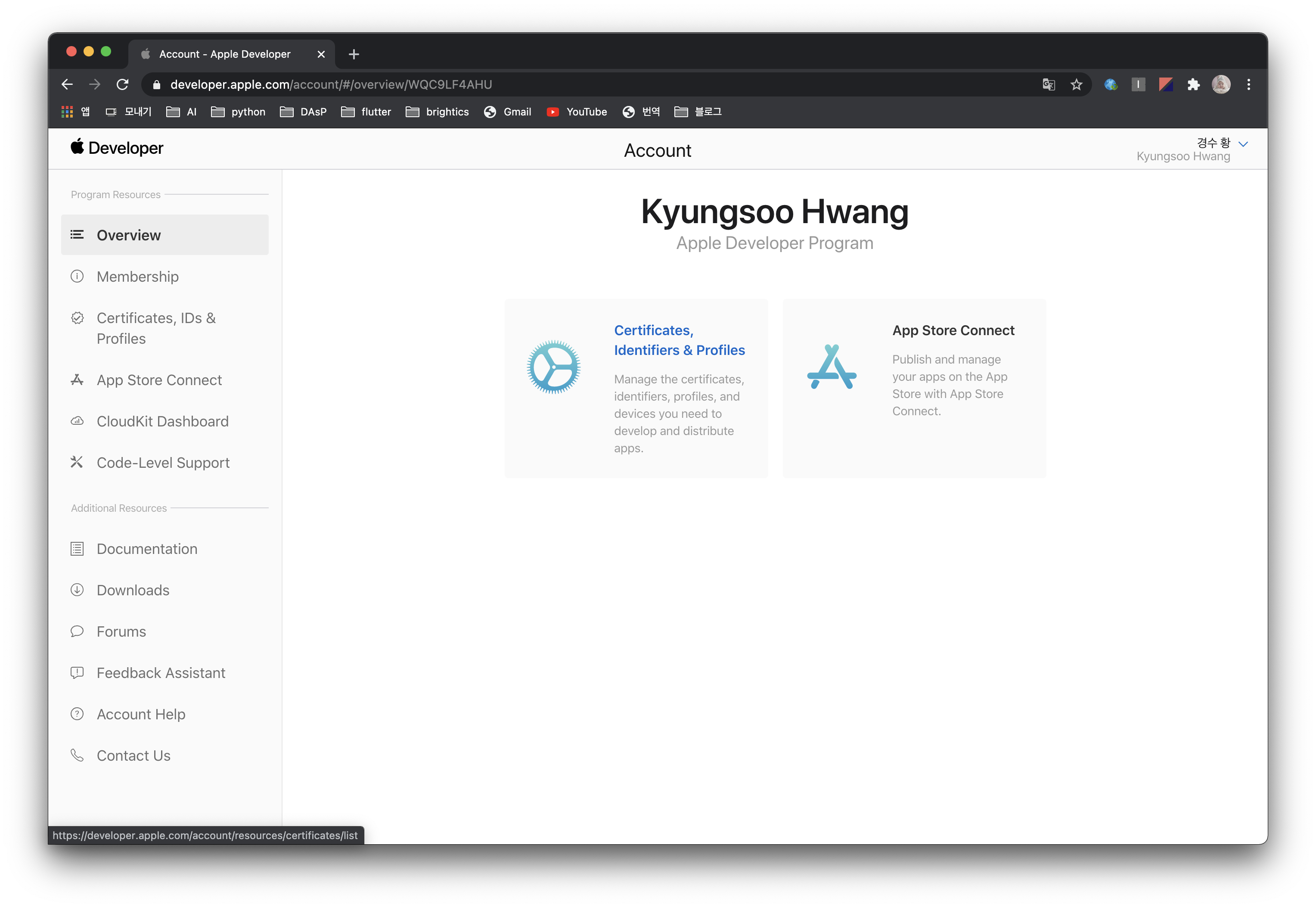The height and width of the screenshot is (908, 1316).
Task: Open the python bookmarks folder
Action: pos(238,112)
